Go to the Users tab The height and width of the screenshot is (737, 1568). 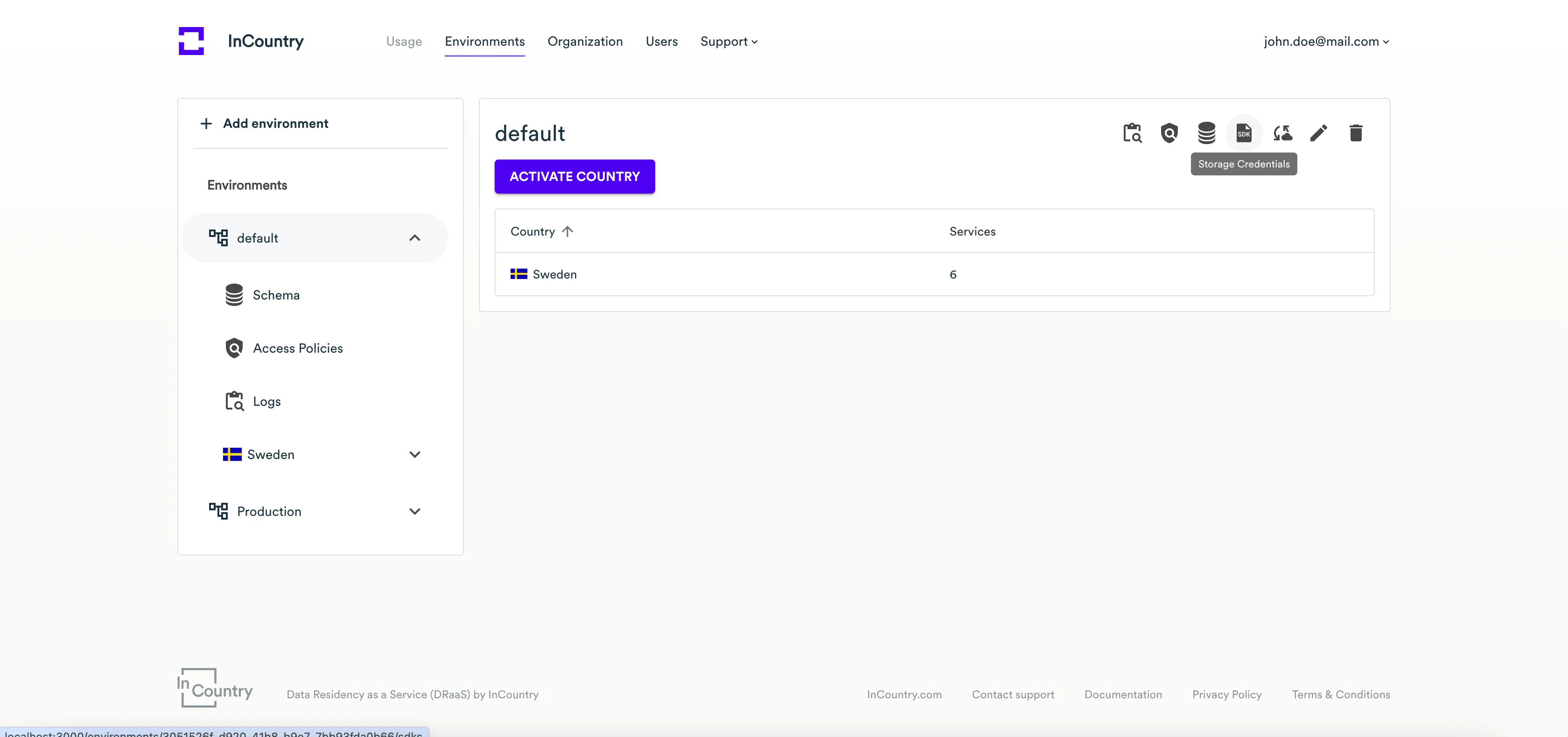(661, 42)
